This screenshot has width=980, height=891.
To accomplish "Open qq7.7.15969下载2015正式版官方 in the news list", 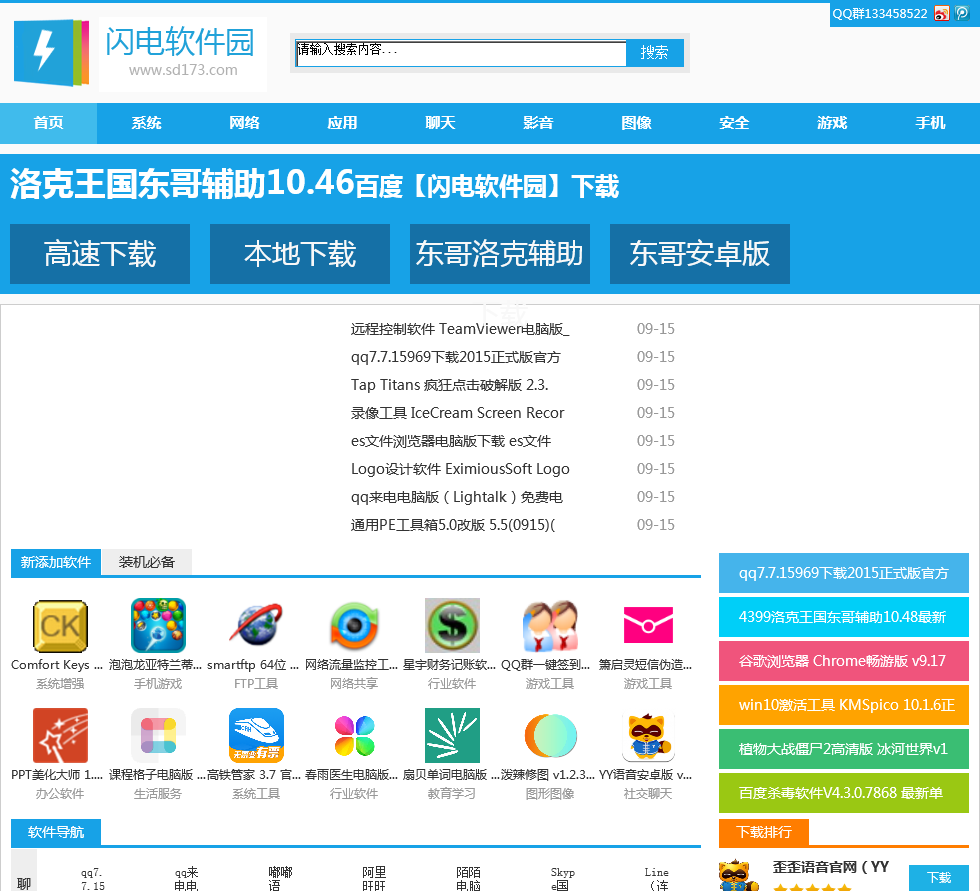I will (455, 357).
